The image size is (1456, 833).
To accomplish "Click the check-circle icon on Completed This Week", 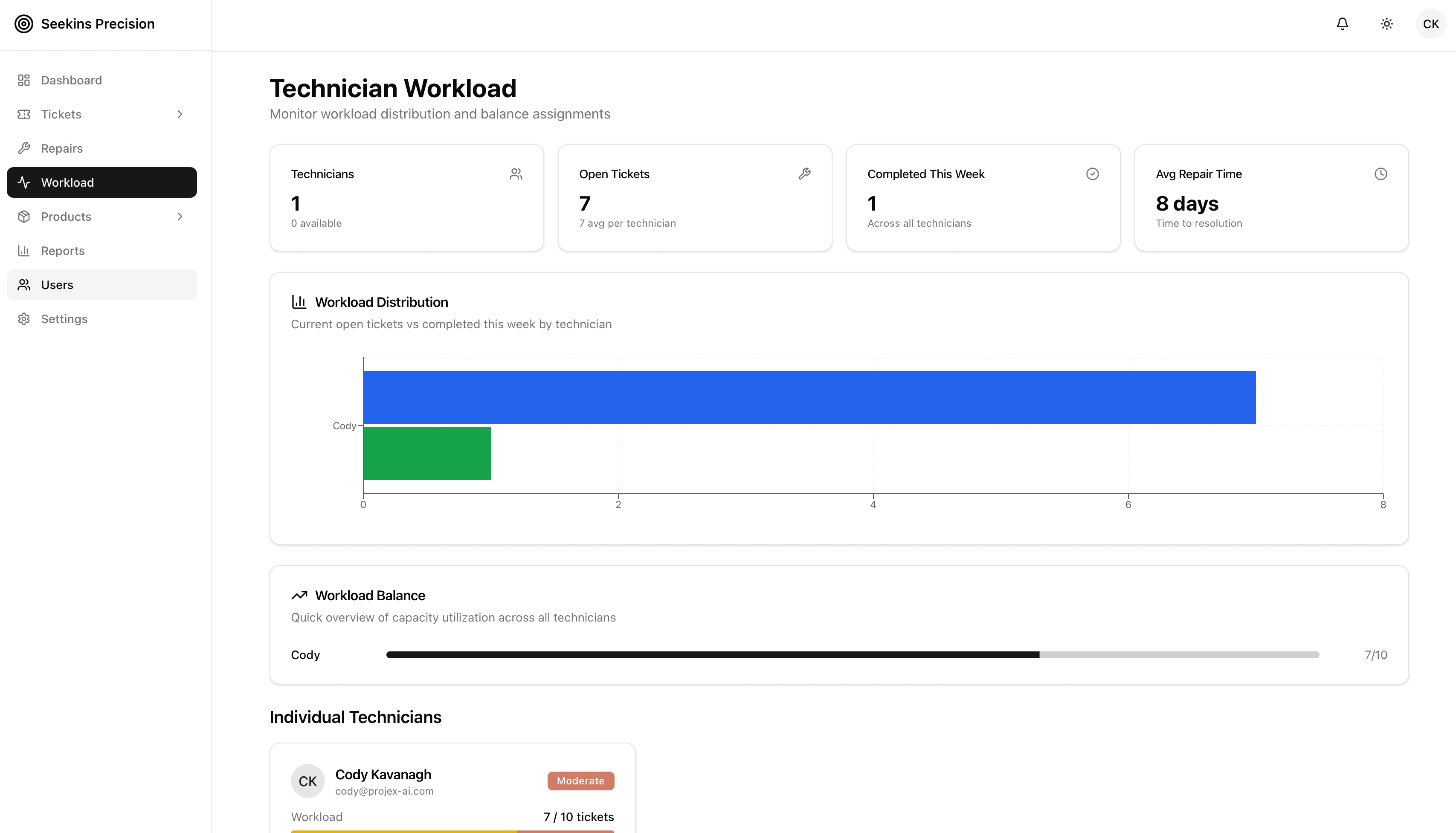I will pos(1093,174).
